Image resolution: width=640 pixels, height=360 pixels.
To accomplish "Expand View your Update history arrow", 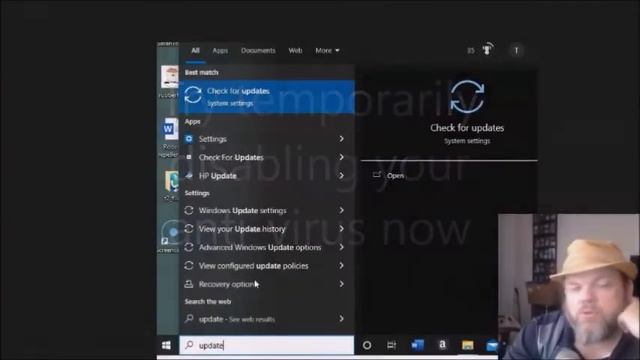I will point(341,229).
